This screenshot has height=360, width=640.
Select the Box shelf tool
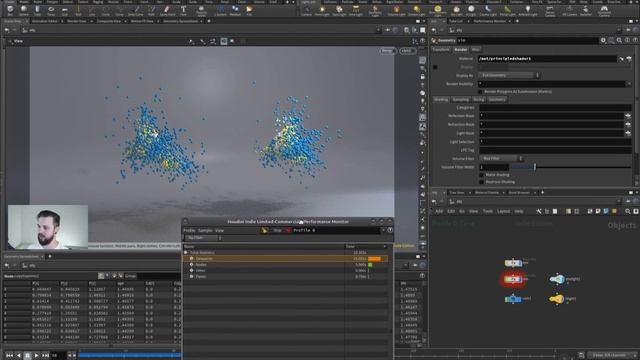click(9, 10)
